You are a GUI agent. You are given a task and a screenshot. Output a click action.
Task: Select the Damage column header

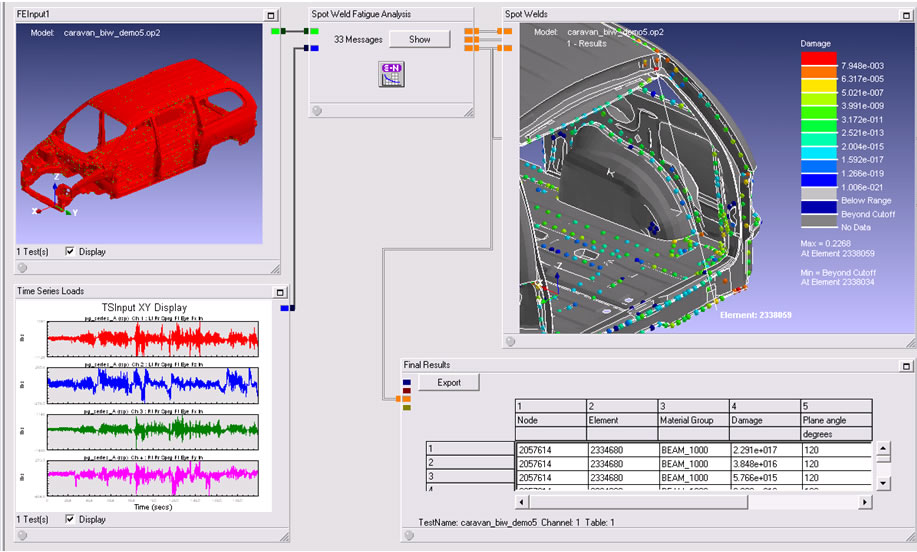(x=765, y=420)
